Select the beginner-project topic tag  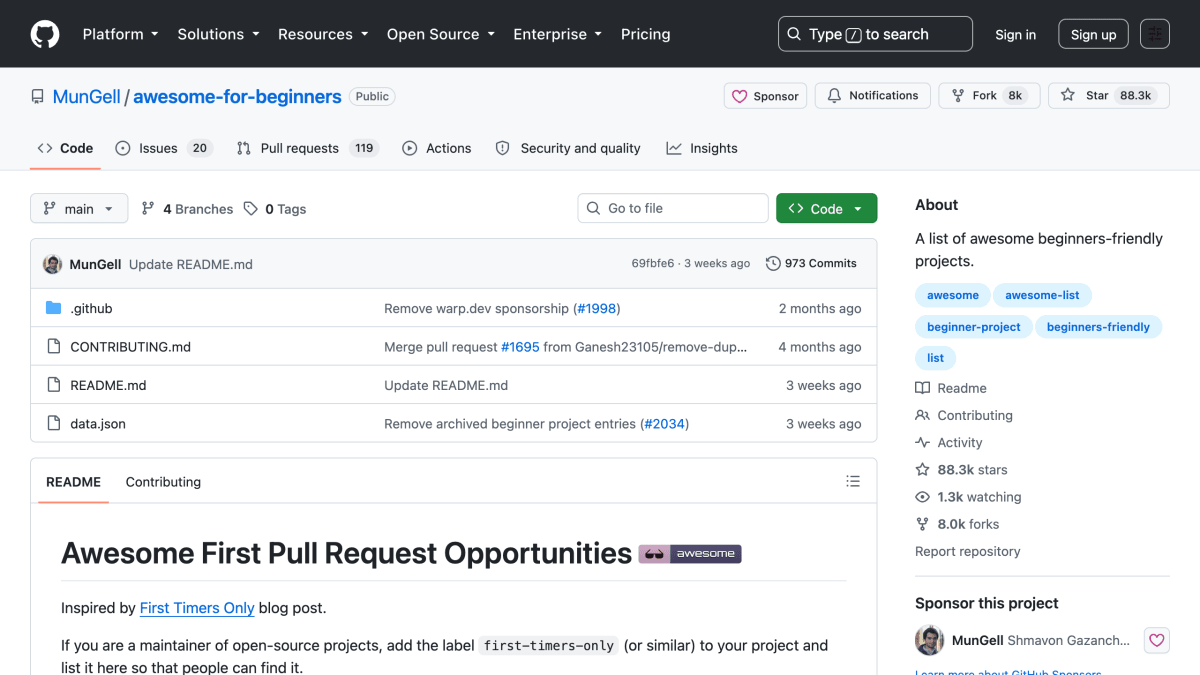click(x=973, y=327)
